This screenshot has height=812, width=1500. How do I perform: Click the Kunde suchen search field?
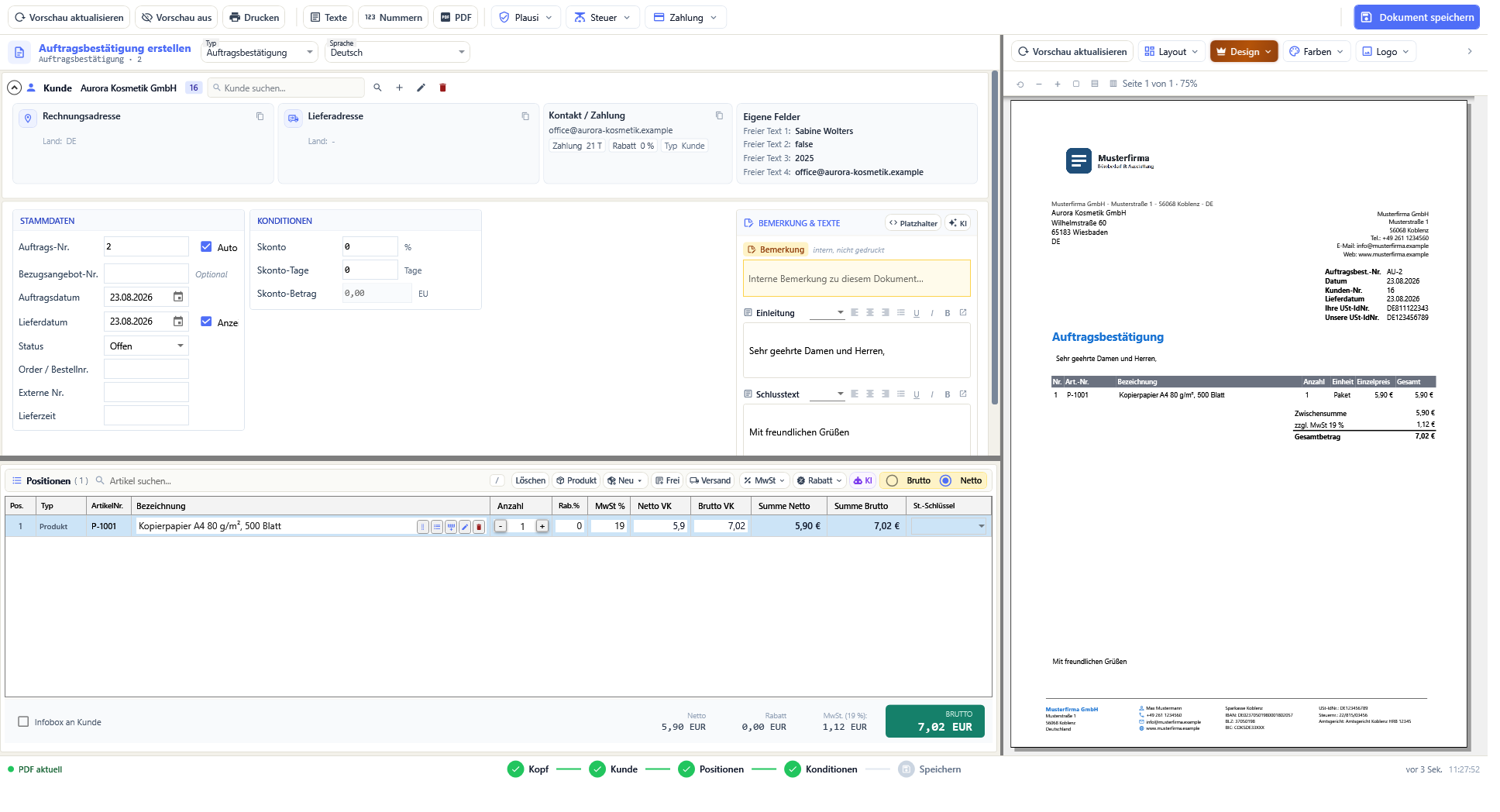[286, 88]
